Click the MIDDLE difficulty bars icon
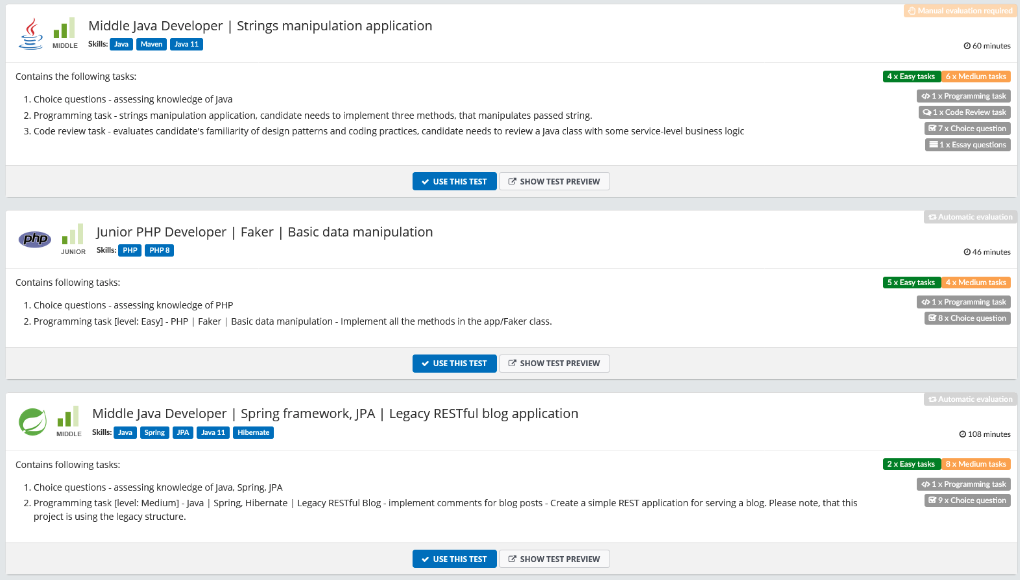The width and height of the screenshot is (1020, 580). (x=64, y=28)
